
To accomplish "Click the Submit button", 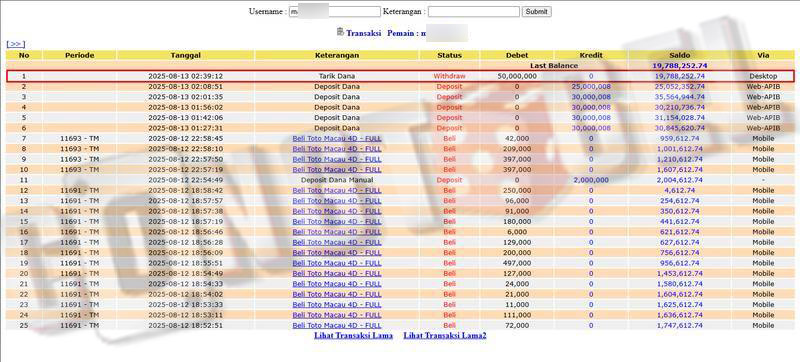I will pyautogui.click(x=536, y=11).
